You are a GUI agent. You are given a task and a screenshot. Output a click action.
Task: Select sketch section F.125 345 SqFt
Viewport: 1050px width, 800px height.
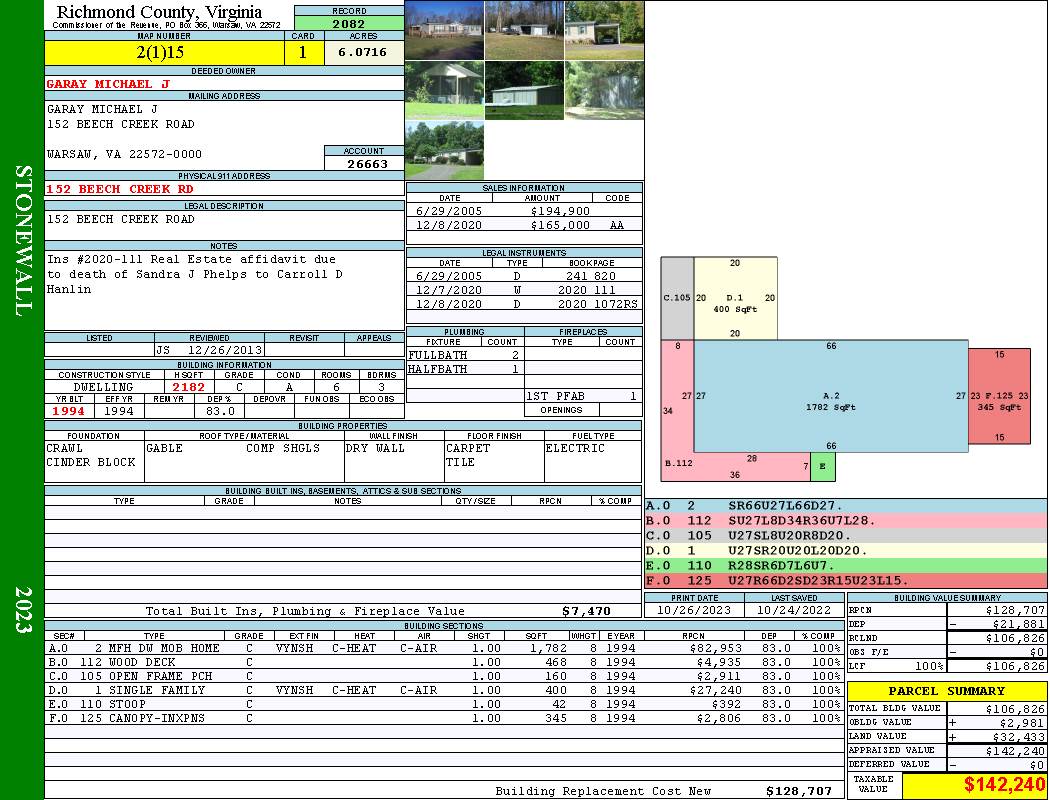coord(999,396)
